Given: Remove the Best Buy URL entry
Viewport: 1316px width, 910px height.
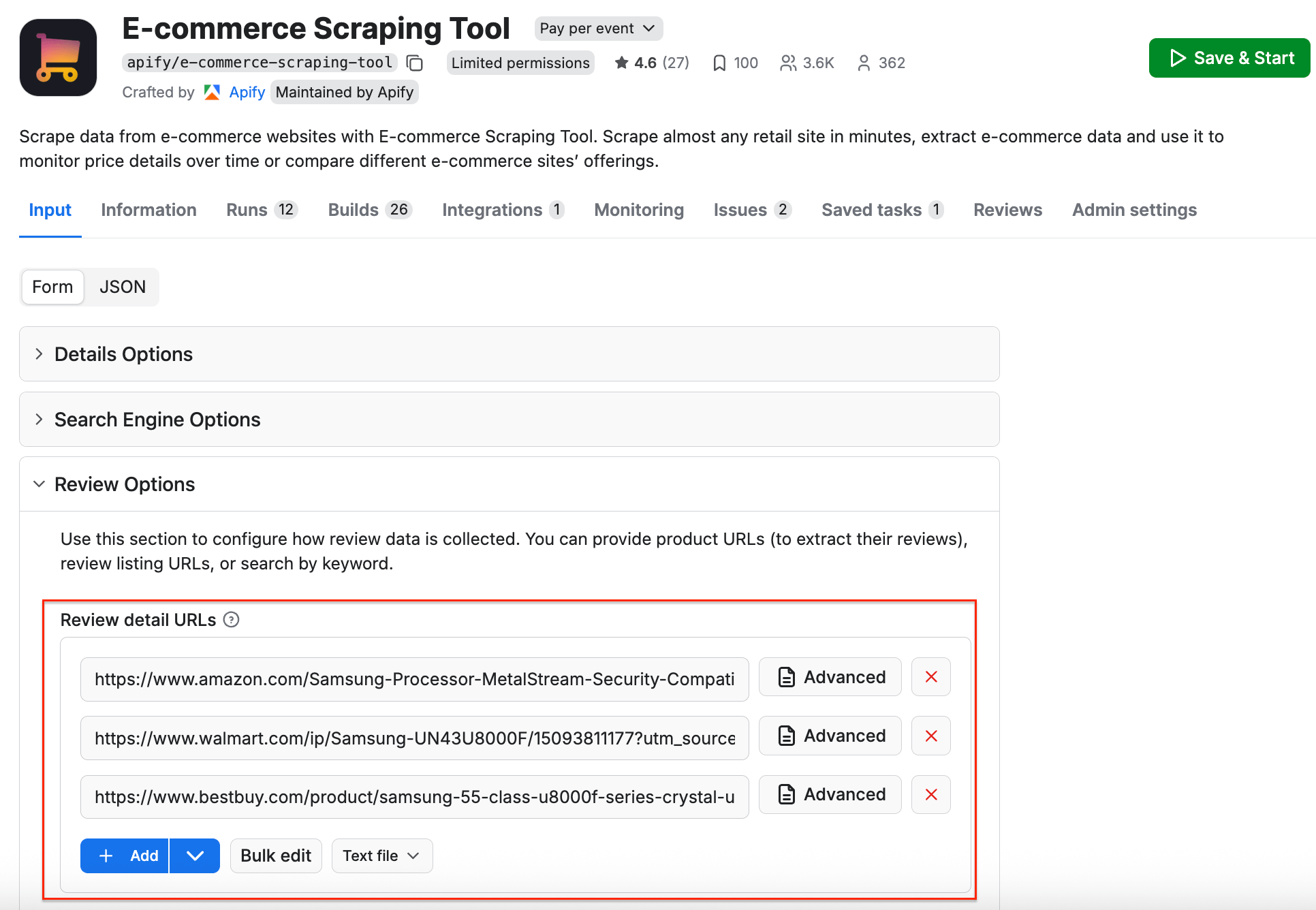Looking at the screenshot, I should 930,794.
